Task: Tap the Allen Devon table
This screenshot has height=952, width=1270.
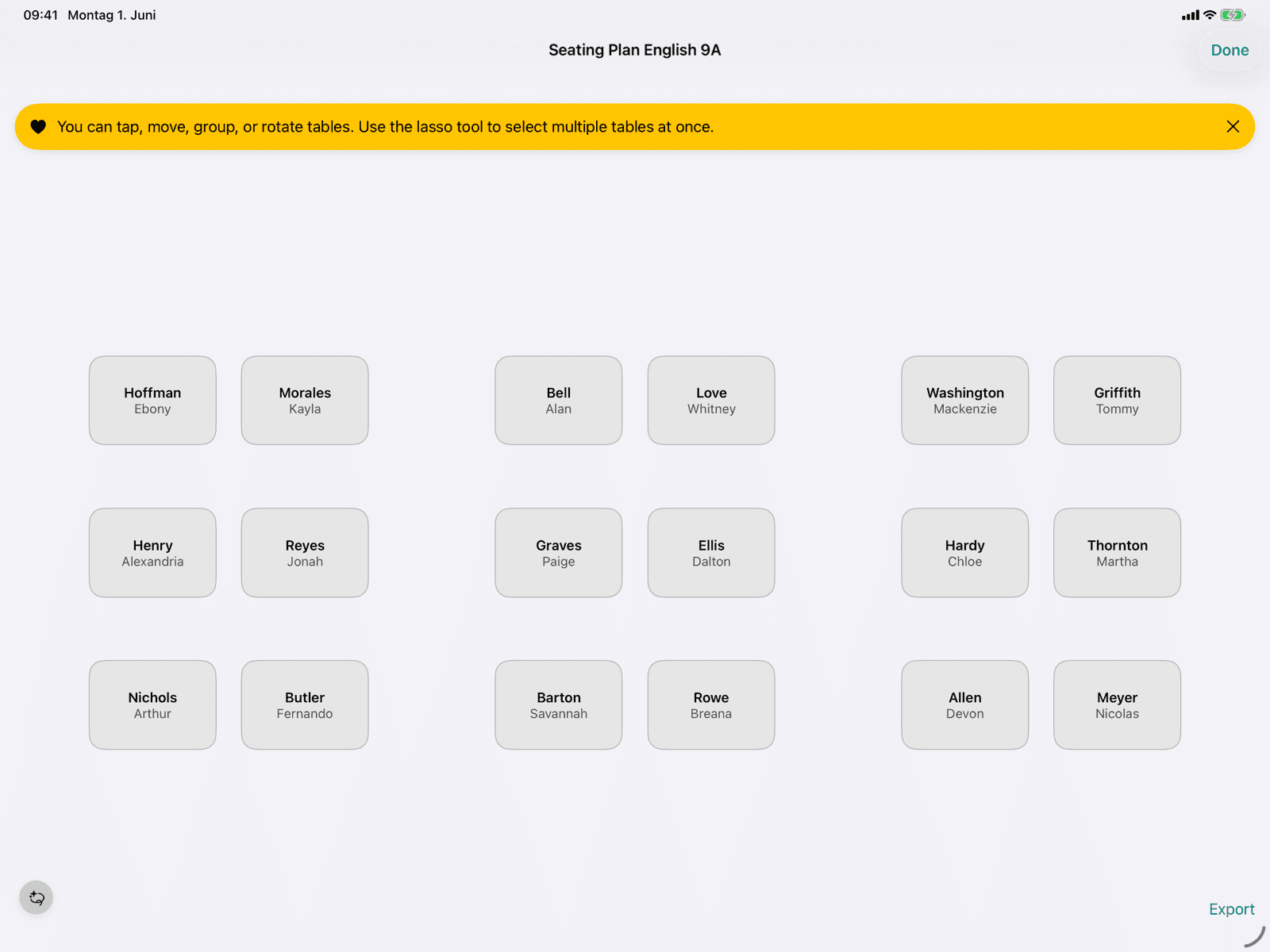Action: coord(965,705)
